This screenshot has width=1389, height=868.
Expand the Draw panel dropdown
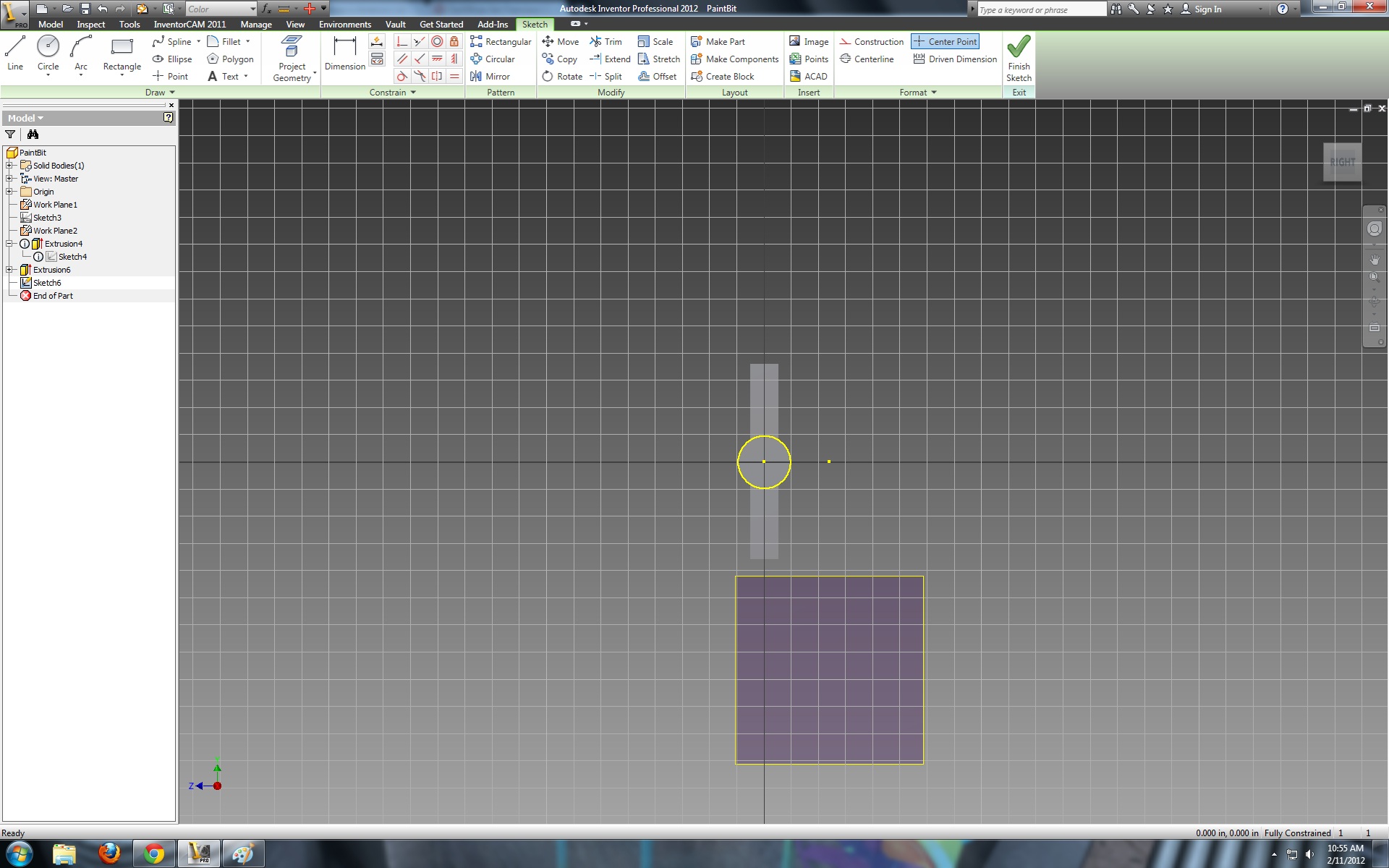pyautogui.click(x=161, y=93)
